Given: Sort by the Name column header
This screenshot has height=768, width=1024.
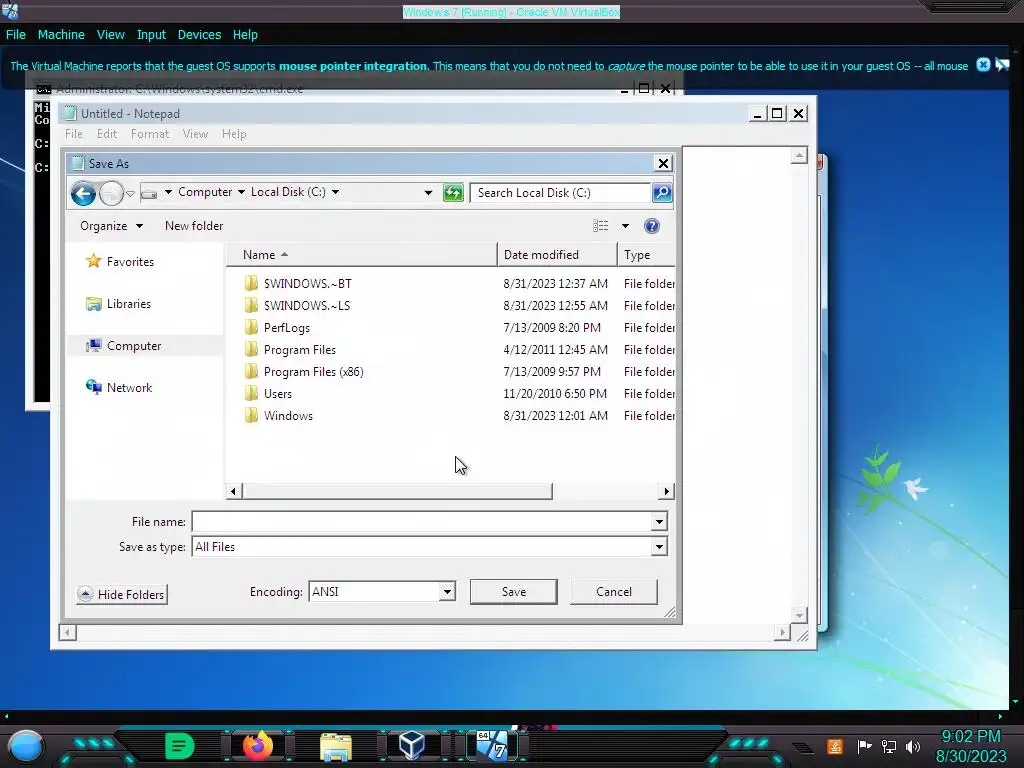Looking at the screenshot, I should pyautogui.click(x=362, y=255).
